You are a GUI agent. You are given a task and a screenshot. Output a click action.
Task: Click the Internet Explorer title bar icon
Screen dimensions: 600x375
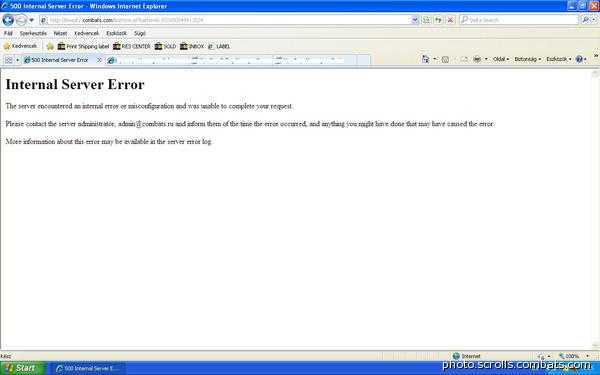(x=5, y=6)
